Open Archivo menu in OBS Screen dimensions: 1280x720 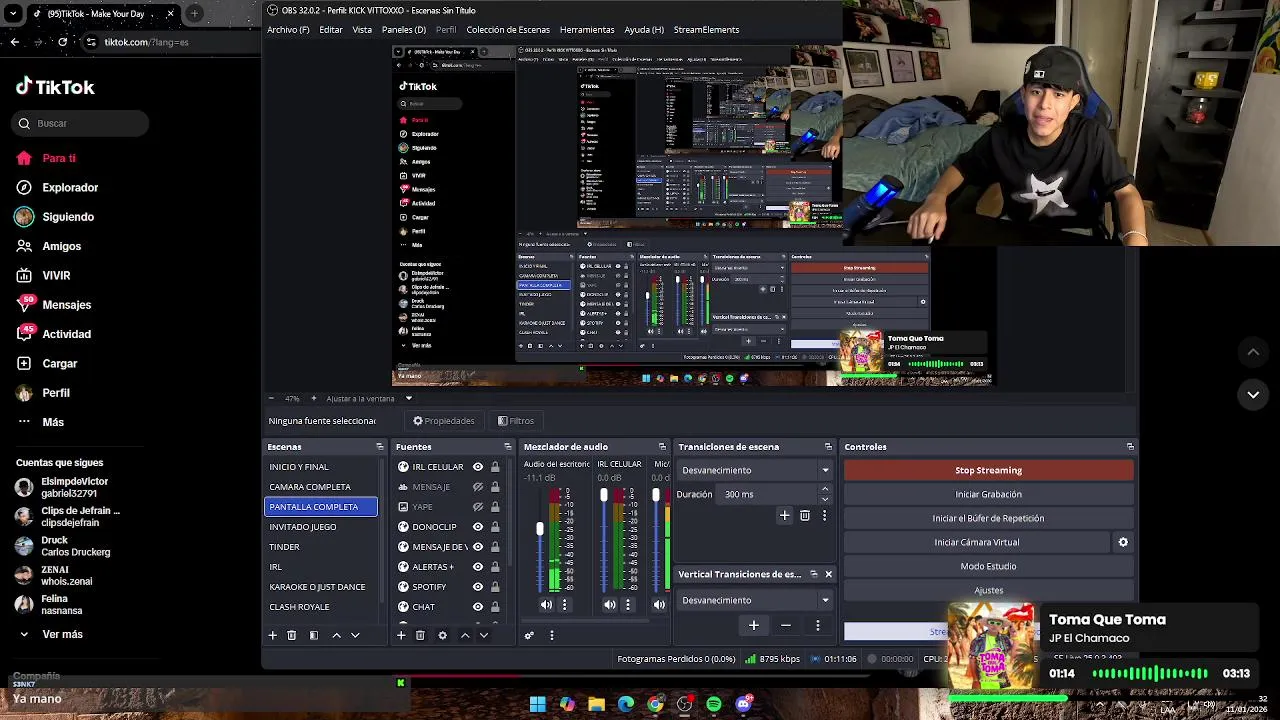288,30
